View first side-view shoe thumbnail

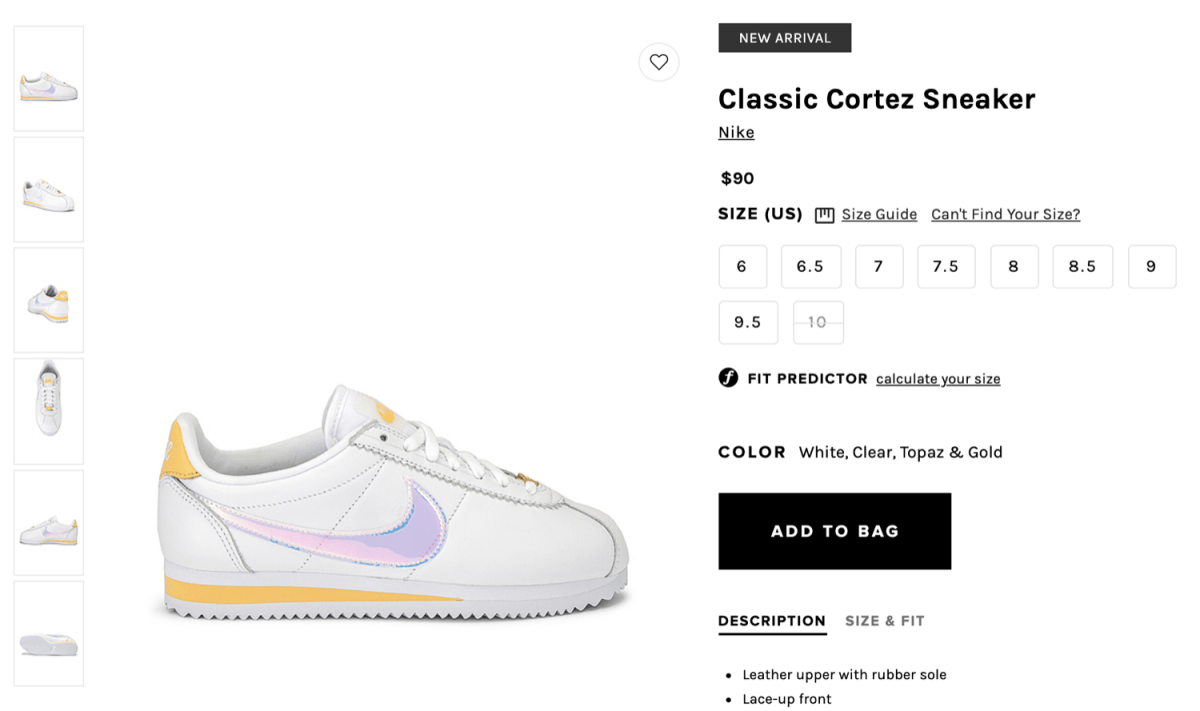pyautogui.click(x=49, y=79)
